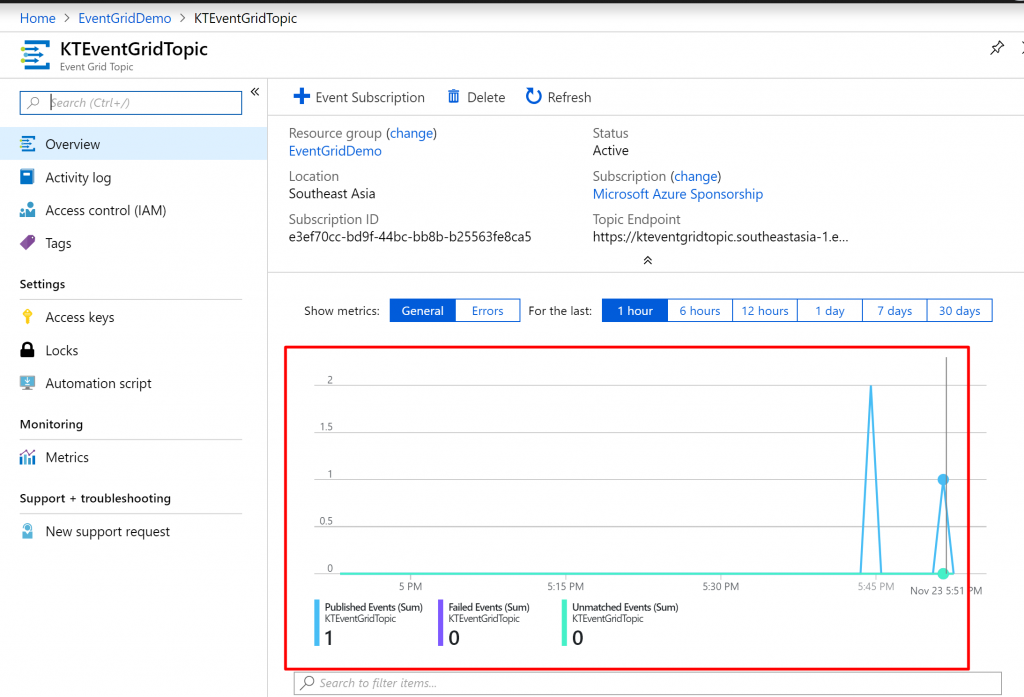Show General metrics

tap(423, 310)
